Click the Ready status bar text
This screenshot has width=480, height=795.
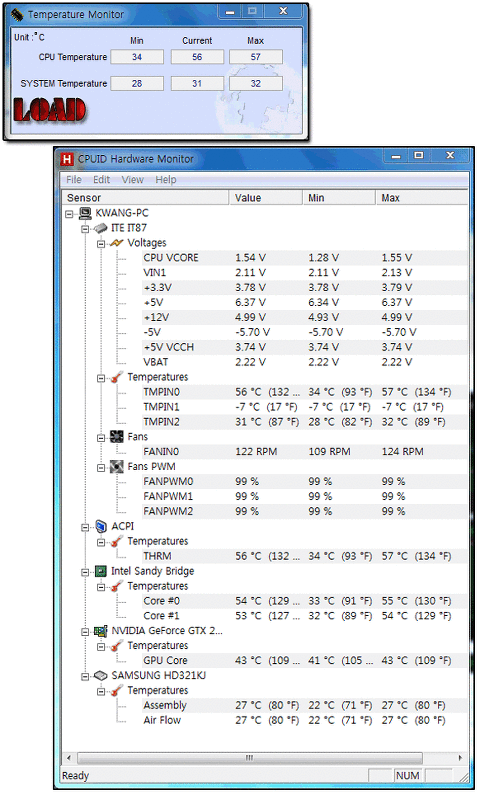[x=75, y=776]
